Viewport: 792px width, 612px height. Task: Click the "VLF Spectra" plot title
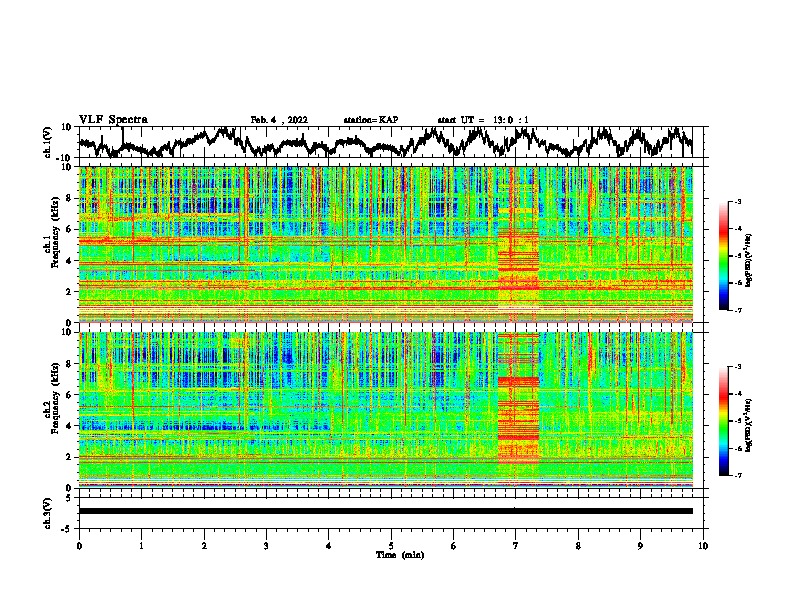pos(113,120)
